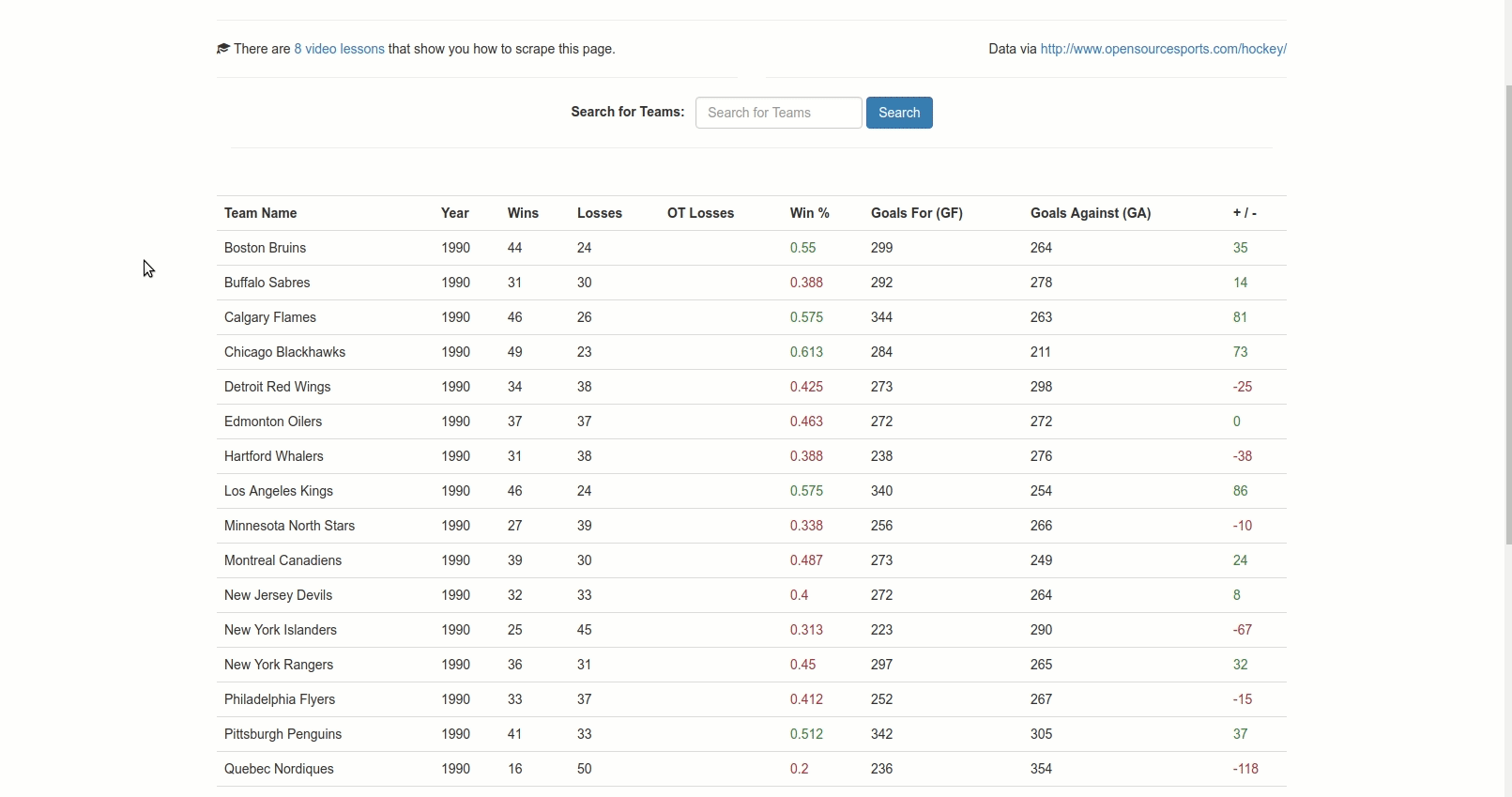Click the Win % column header

click(810, 213)
